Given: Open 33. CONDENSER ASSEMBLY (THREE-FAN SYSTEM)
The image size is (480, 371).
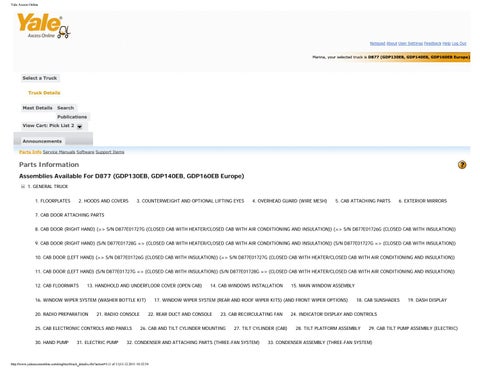Looking at the screenshot, I should (x=320, y=342).
